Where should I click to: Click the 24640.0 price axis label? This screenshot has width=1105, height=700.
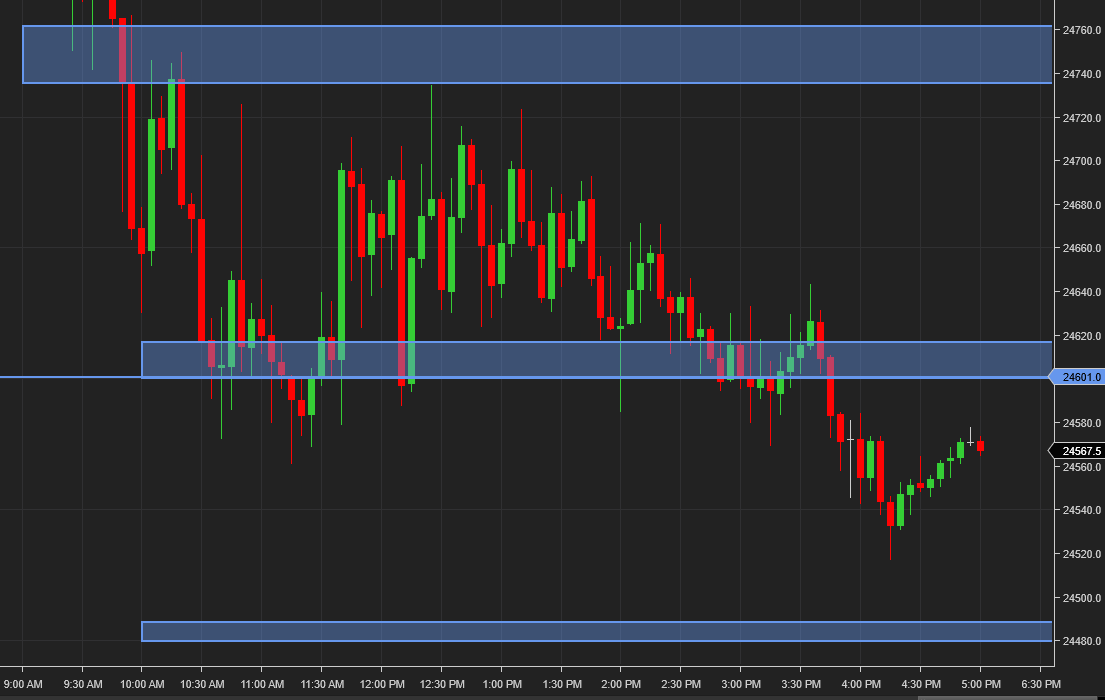[1081, 292]
